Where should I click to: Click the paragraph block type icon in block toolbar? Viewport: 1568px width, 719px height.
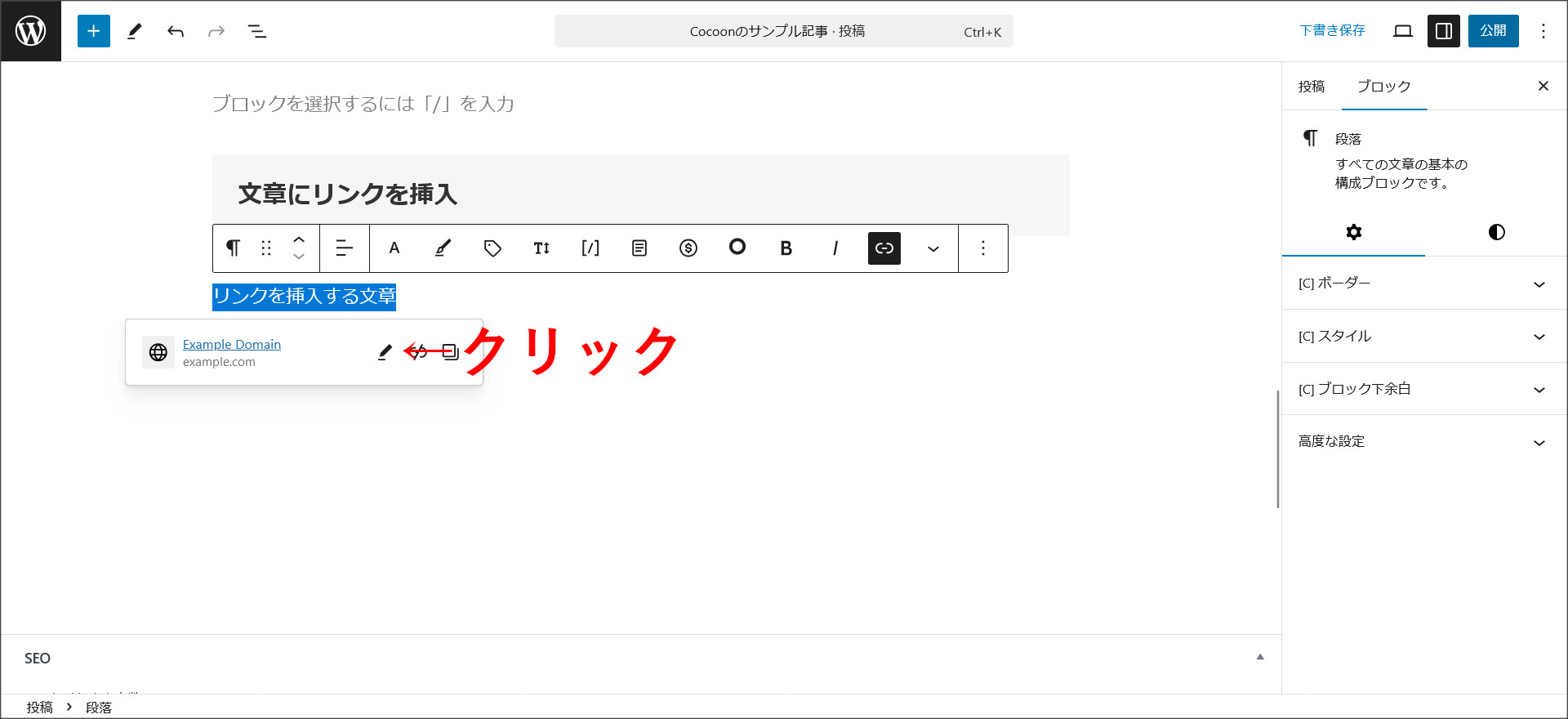tap(234, 248)
